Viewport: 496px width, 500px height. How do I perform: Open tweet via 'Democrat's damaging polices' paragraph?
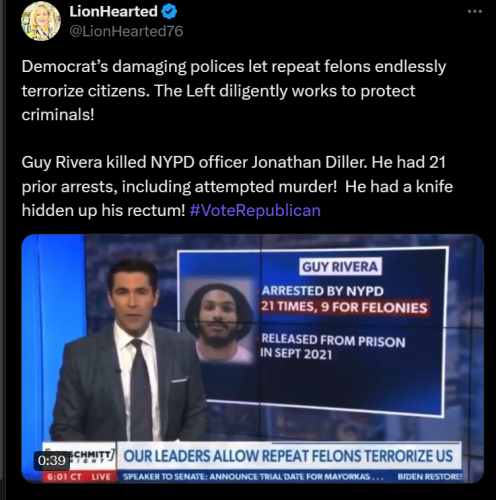[234, 90]
